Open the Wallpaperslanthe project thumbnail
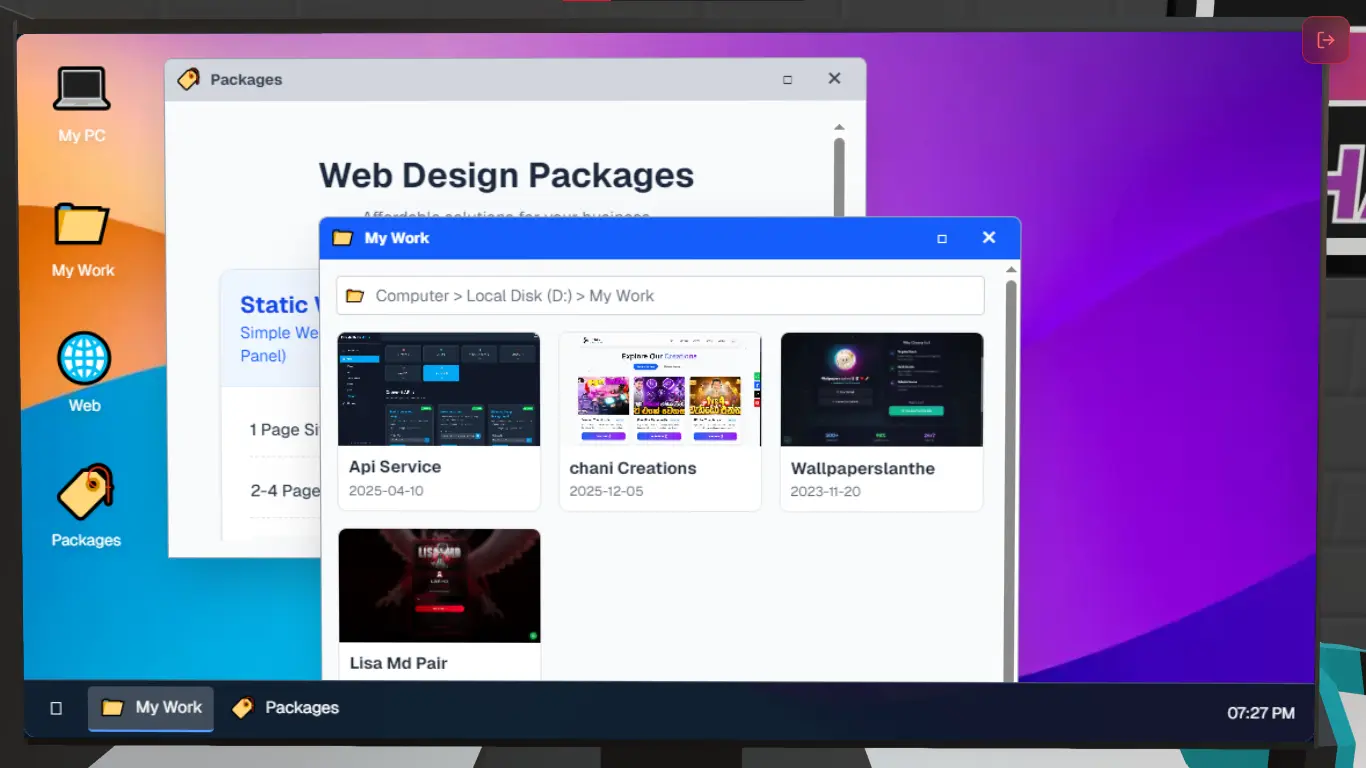Viewport: 1366px width, 768px height. pyautogui.click(x=881, y=389)
